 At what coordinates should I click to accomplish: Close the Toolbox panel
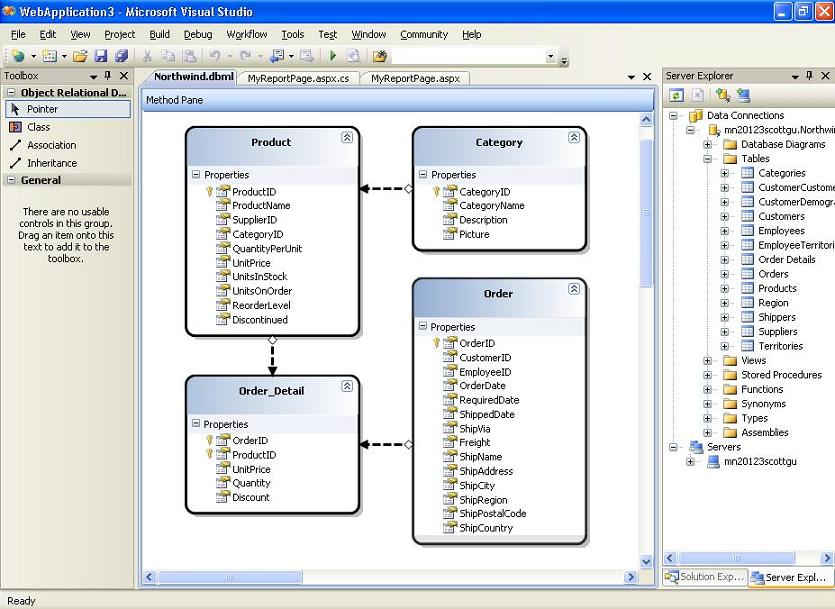[124, 76]
